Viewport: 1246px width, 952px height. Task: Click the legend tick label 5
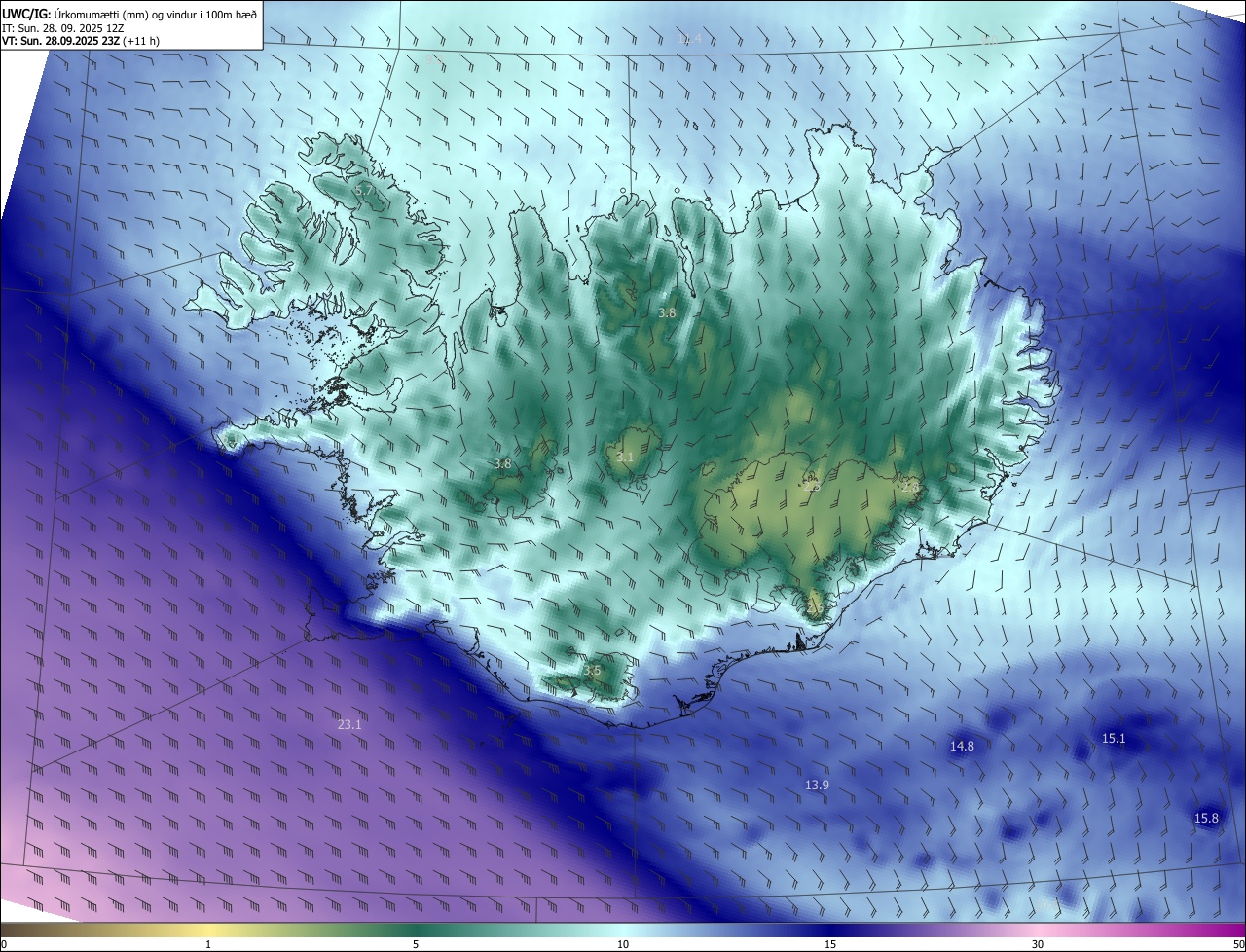tap(416, 944)
